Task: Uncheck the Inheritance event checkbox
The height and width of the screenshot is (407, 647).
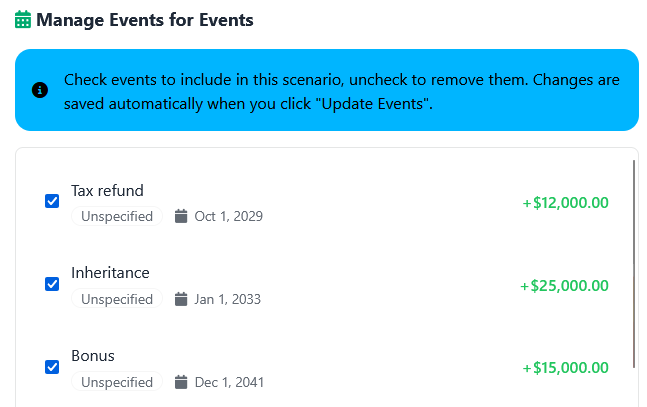Action: coord(52,284)
